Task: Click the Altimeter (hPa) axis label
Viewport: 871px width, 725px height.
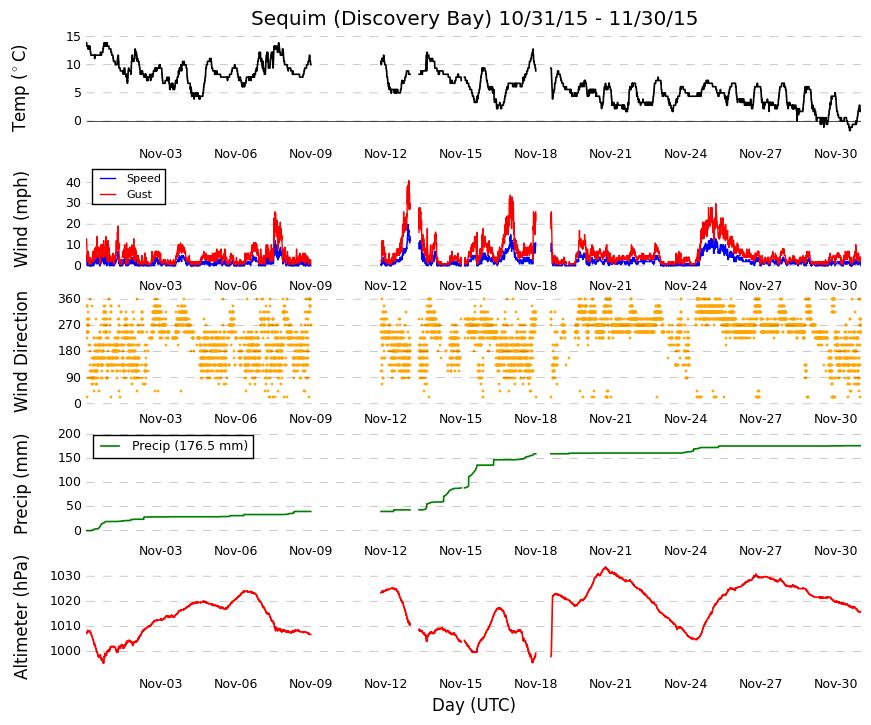Action: tap(21, 617)
